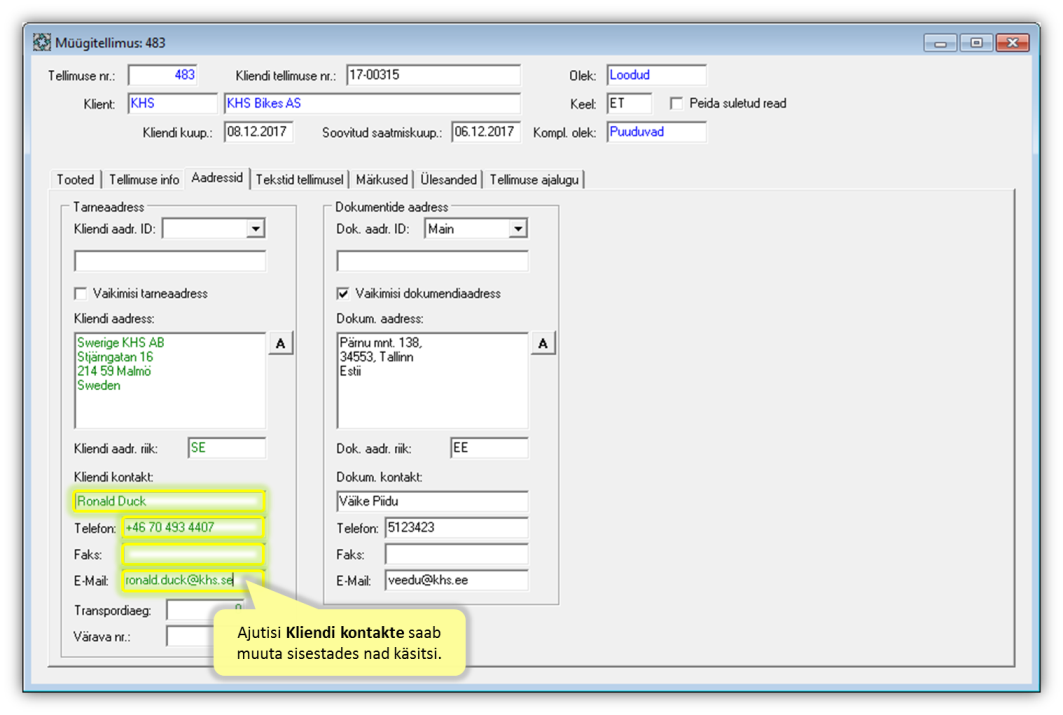Click the client Telefon field +46 70 493 4407

tap(193, 528)
